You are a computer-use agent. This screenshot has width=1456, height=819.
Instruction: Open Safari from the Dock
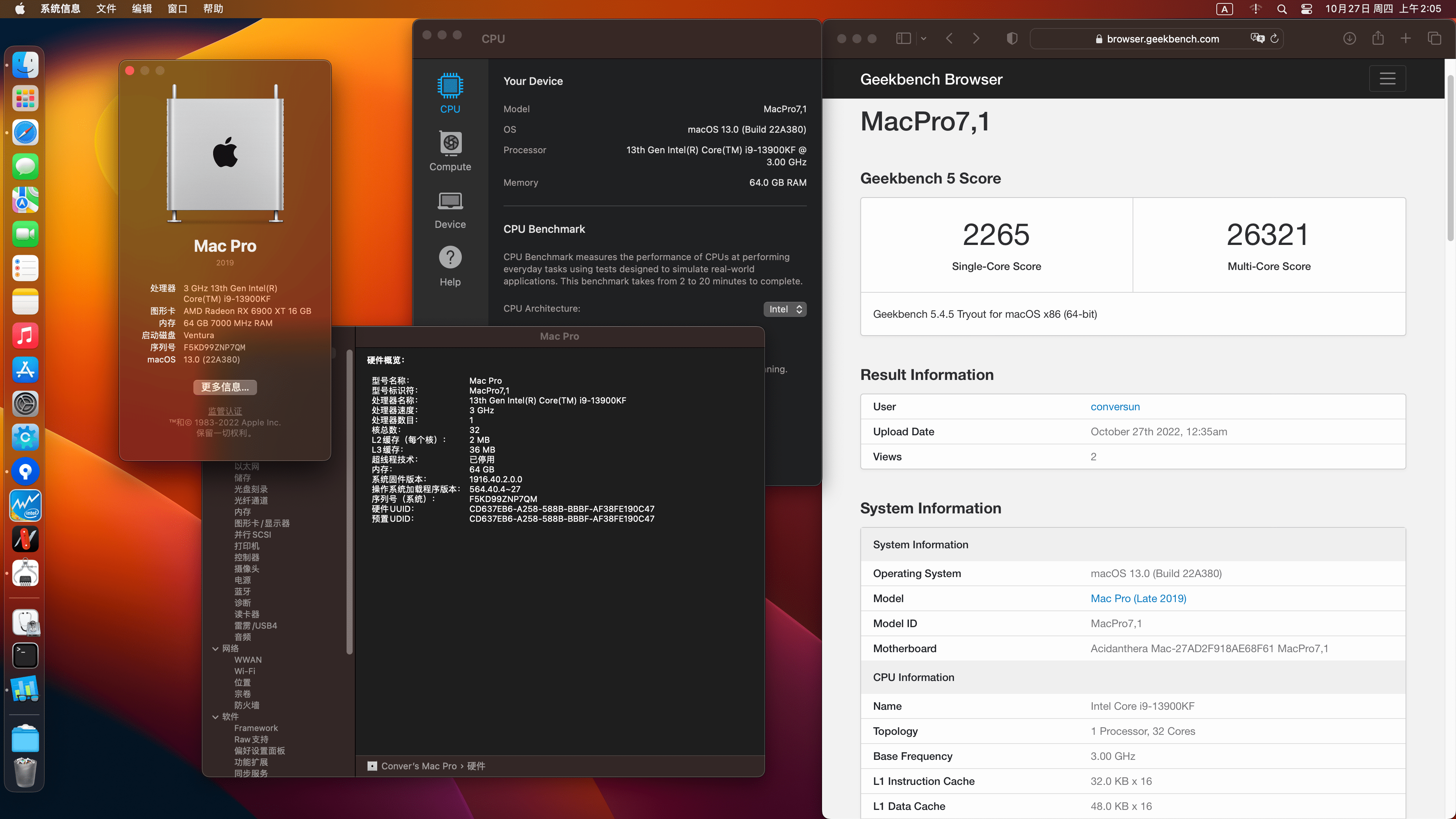click(25, 133)
